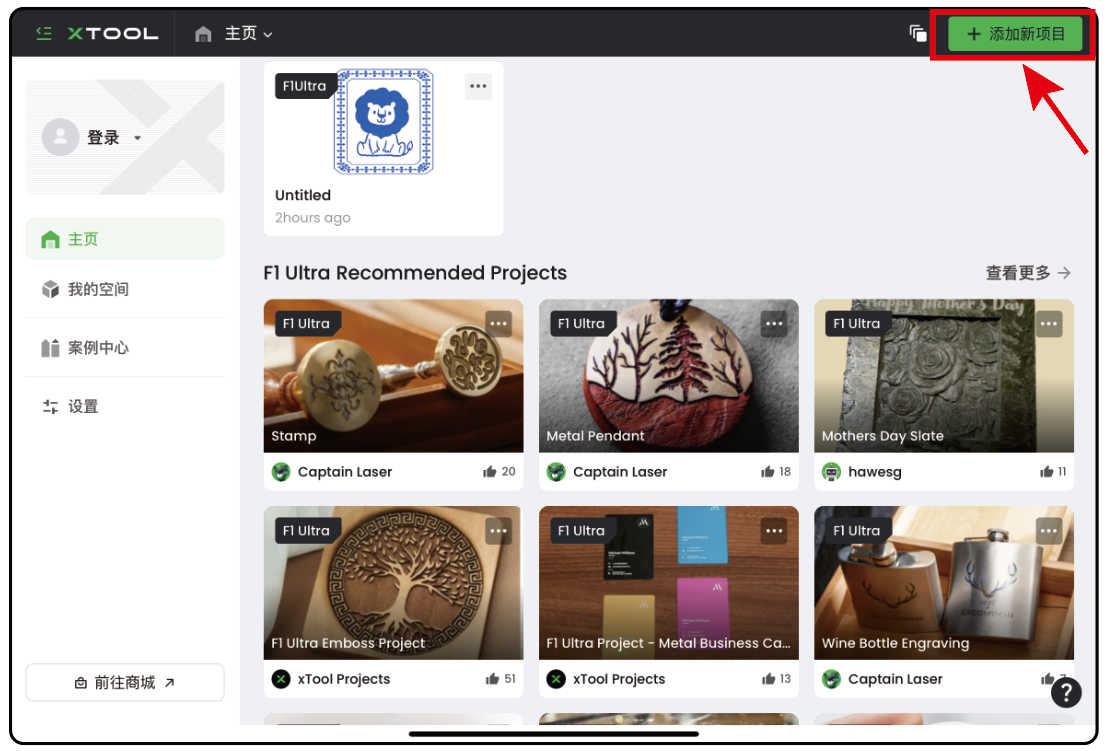Image resolution: width=1106 pixels, height=751 pixels.
Task: Click the 添加新项目 button
Action: tap(1014, 34)
